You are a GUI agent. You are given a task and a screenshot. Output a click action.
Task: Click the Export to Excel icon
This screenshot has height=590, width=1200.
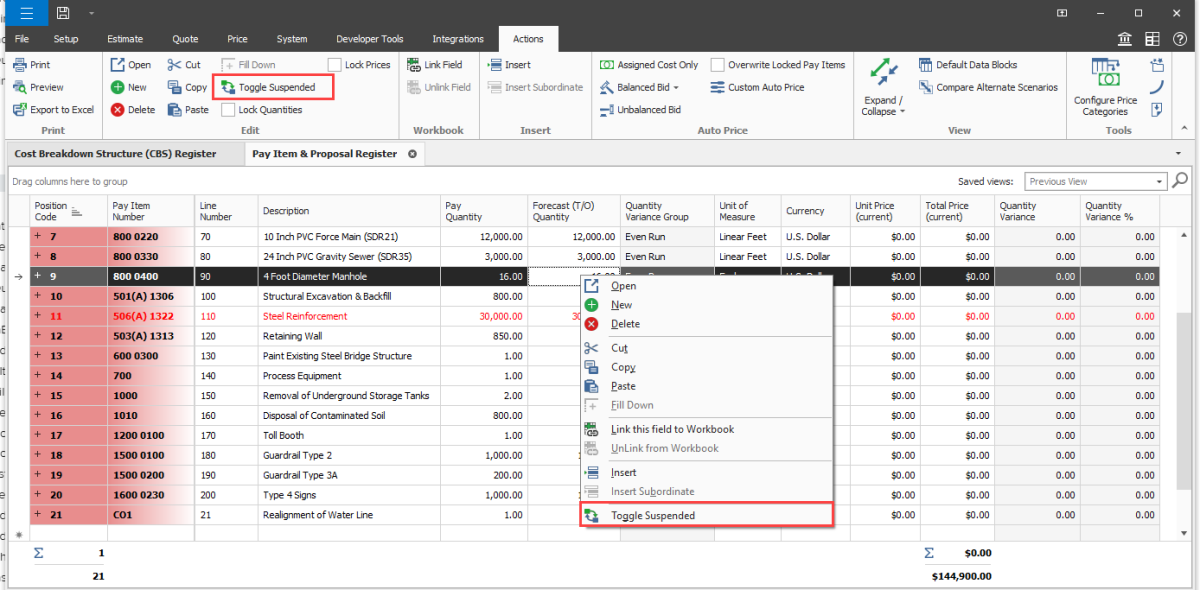(x=21, y=110)
